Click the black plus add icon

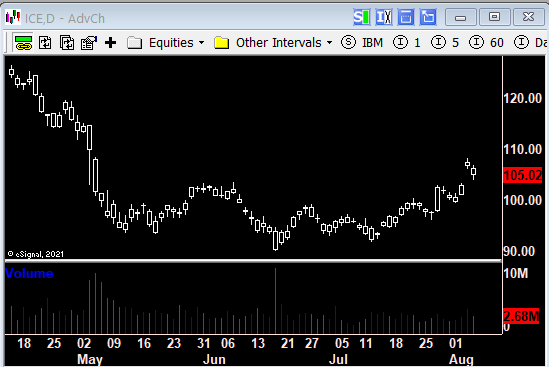(111, 43)
